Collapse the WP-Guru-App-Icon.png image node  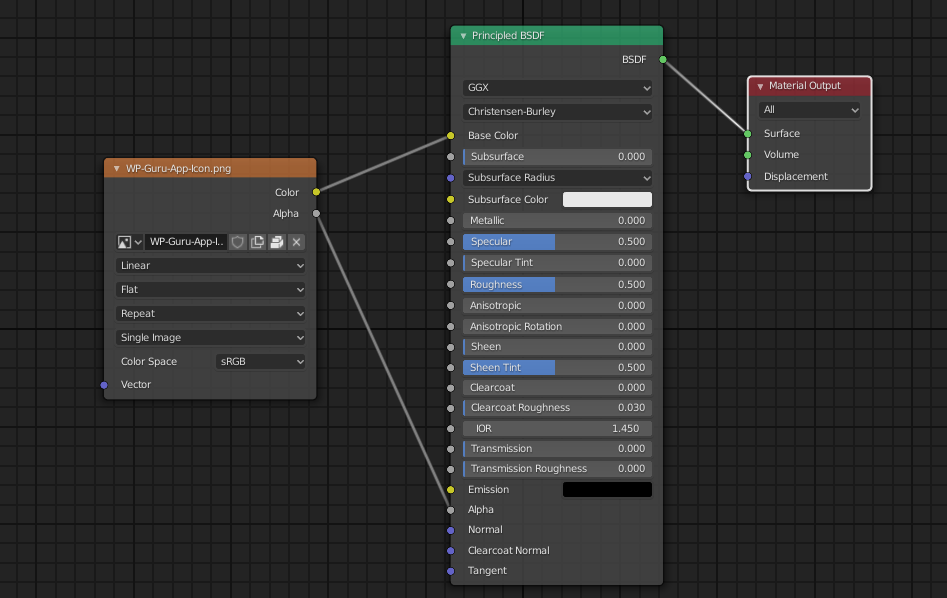[x=114, y=168]
